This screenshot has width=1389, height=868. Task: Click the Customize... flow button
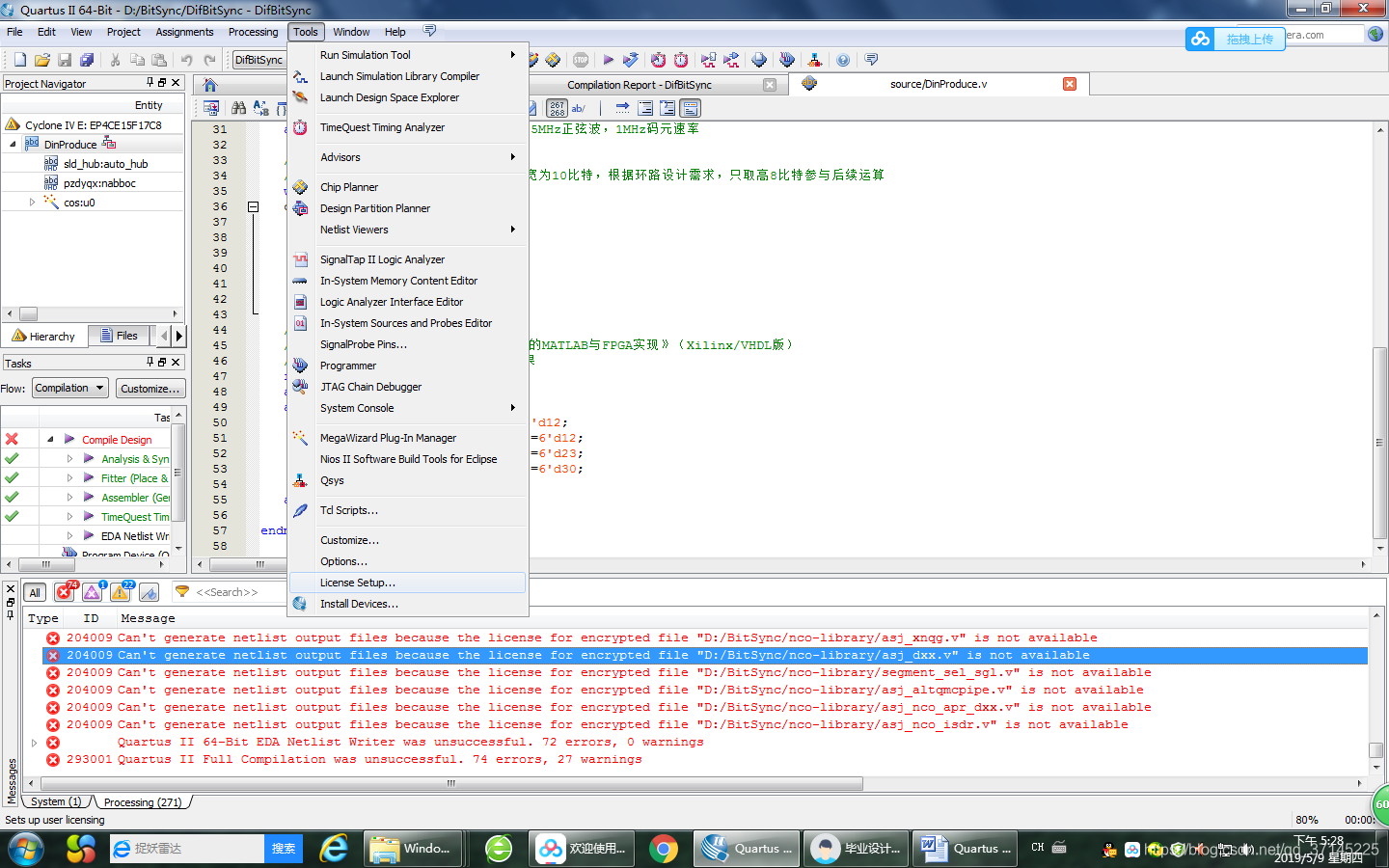point(150,388)
